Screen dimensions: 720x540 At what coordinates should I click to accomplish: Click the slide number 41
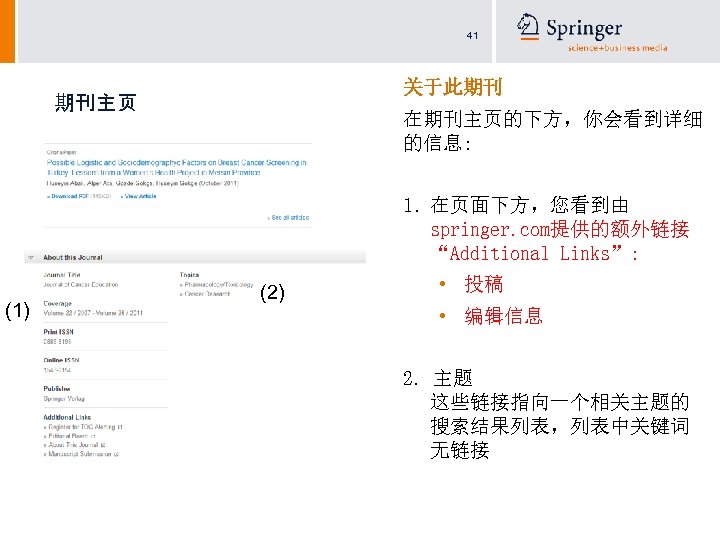pos(472,35)
